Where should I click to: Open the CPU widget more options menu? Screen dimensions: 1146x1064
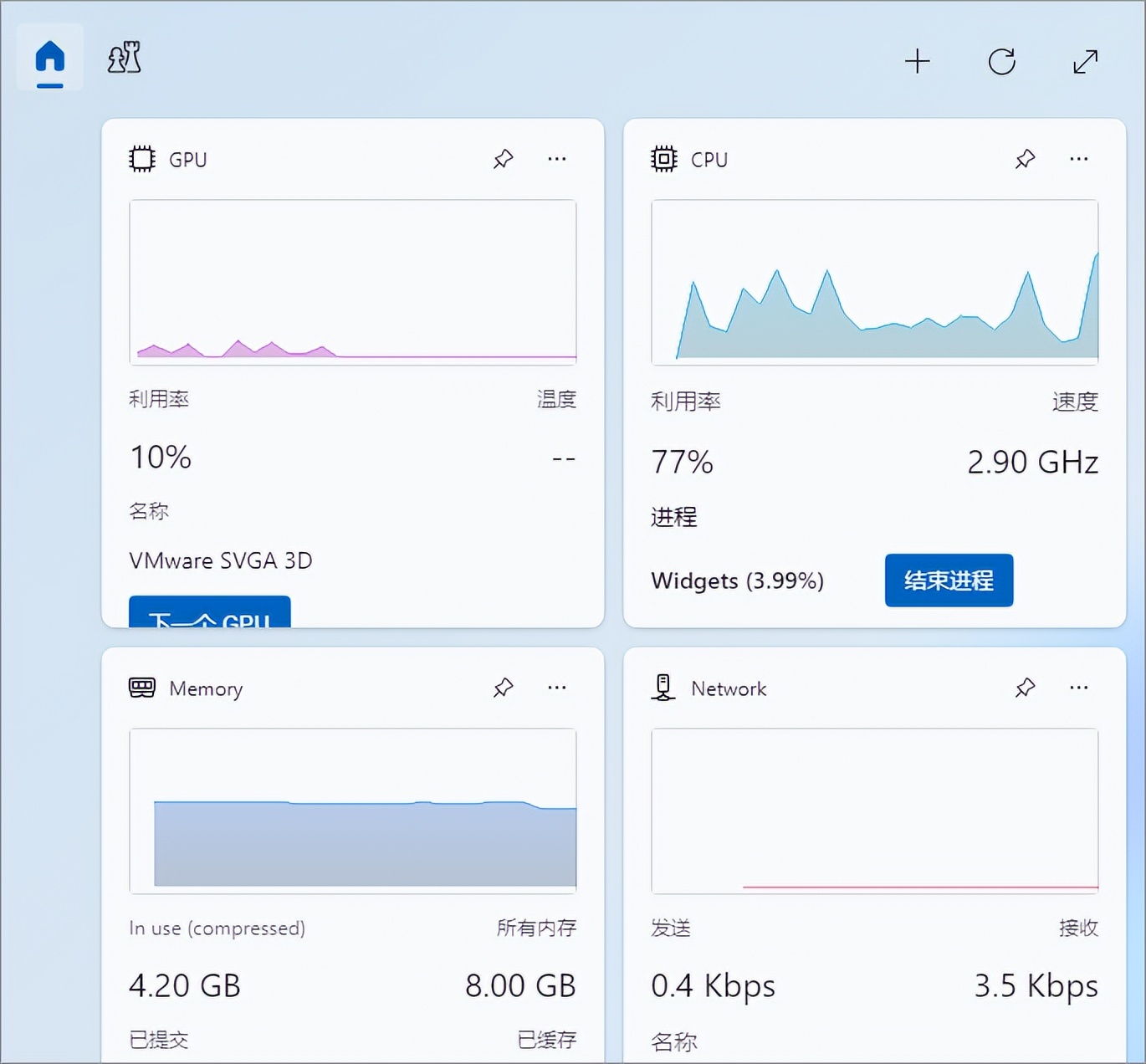coord(1077,158)
